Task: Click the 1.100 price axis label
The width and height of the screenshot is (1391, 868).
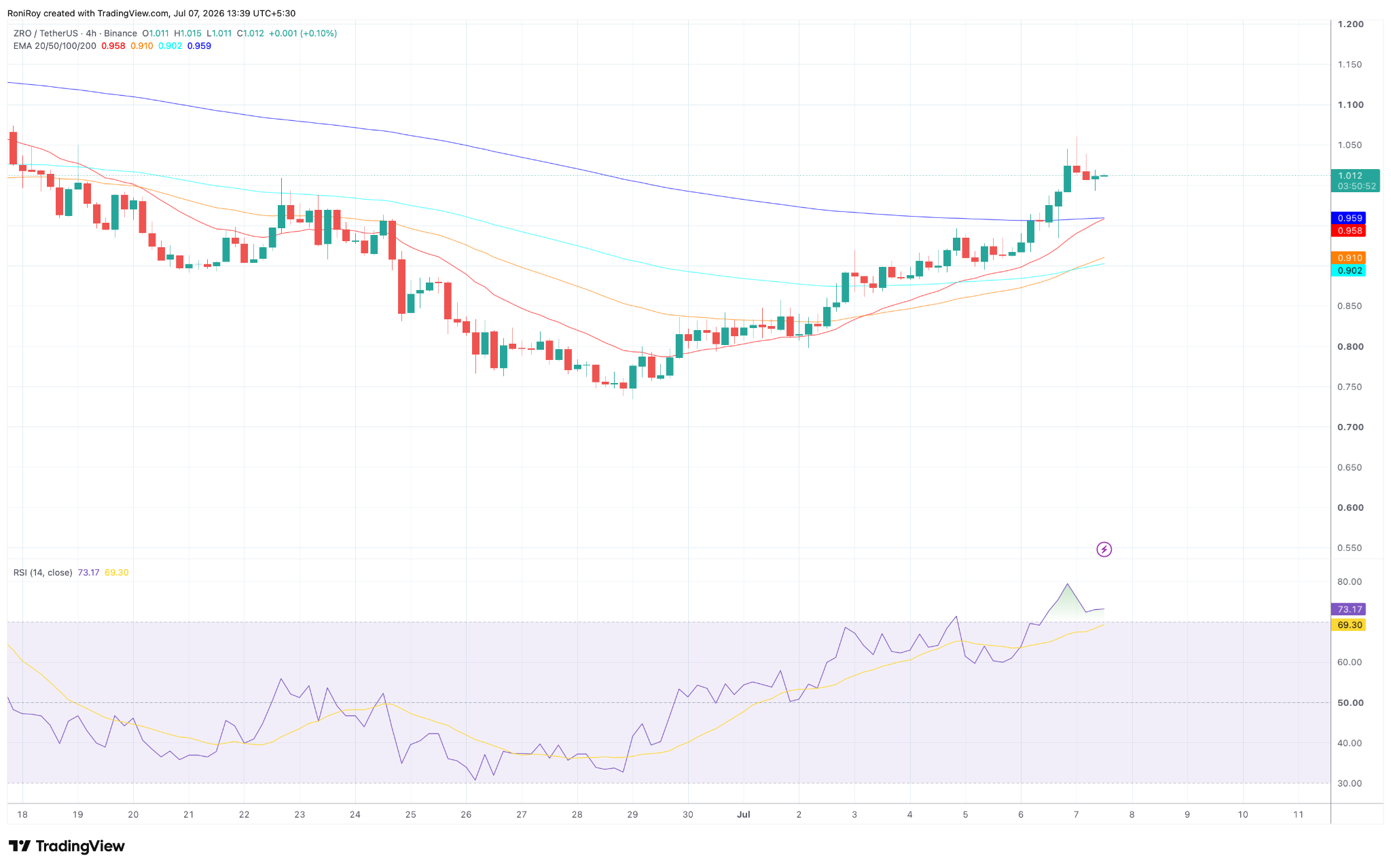Action: pyautogui.click(x=1350, y=105)
